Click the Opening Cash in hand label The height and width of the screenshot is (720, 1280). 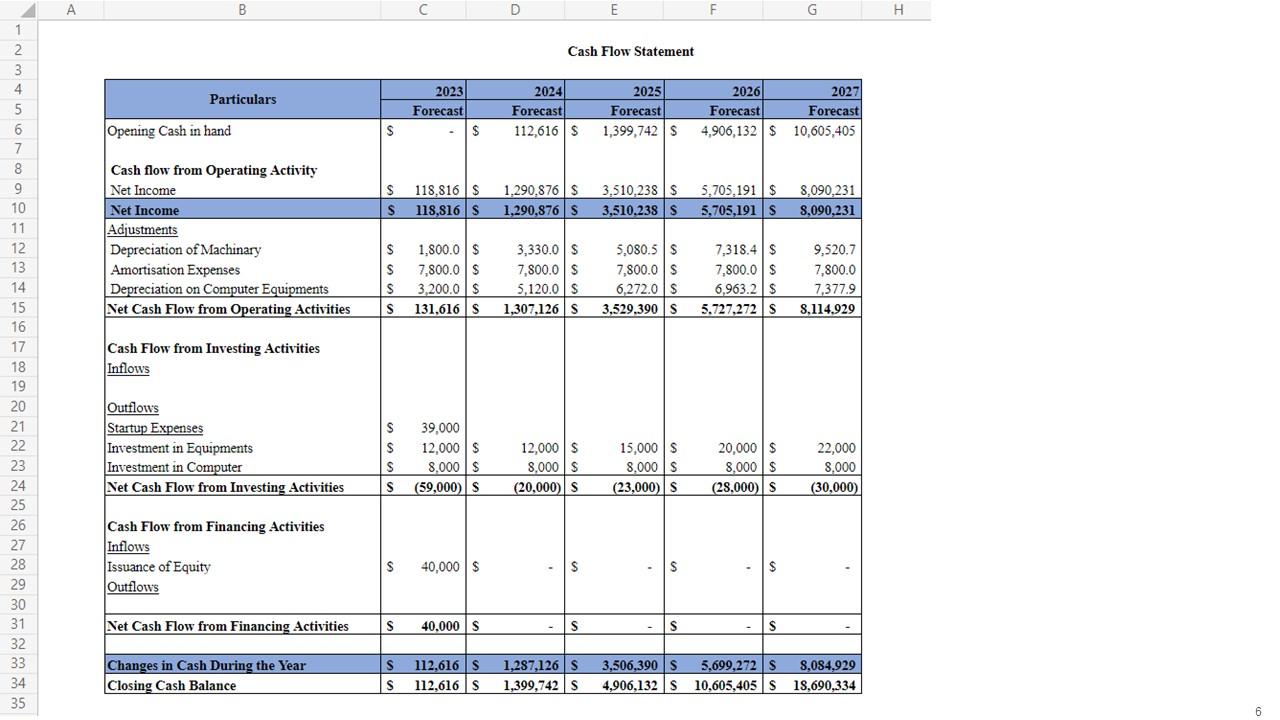169,131
